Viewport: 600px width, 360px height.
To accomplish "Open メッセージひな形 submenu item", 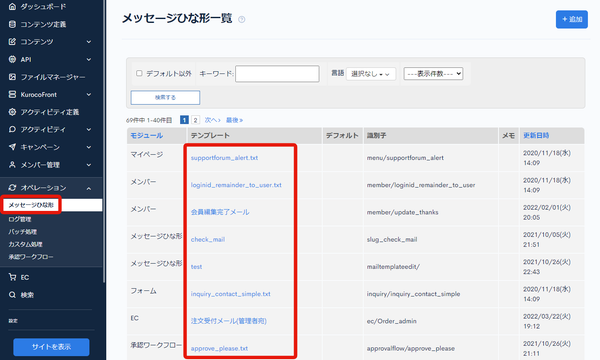I will pos(31,205).
